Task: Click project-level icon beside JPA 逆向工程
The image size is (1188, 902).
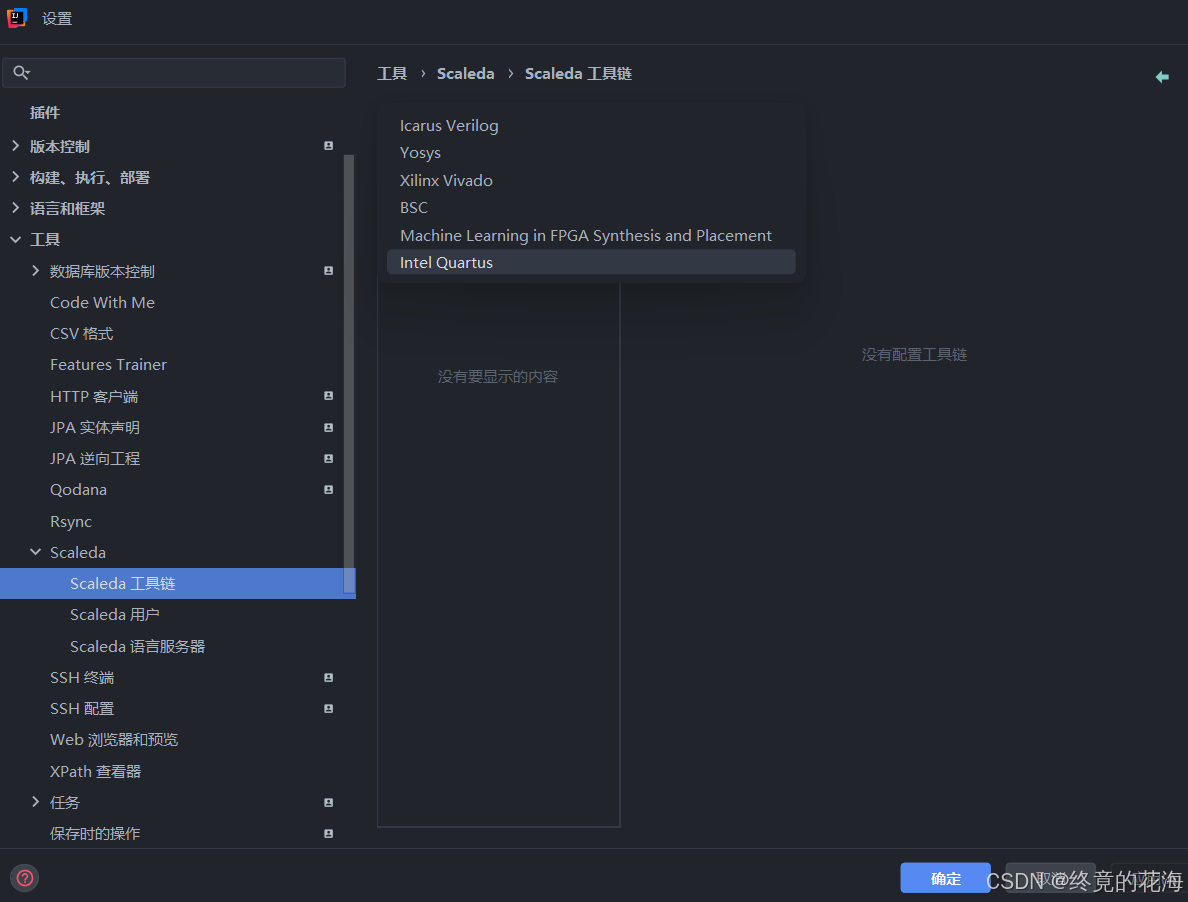Action: (x=329, y=458)
